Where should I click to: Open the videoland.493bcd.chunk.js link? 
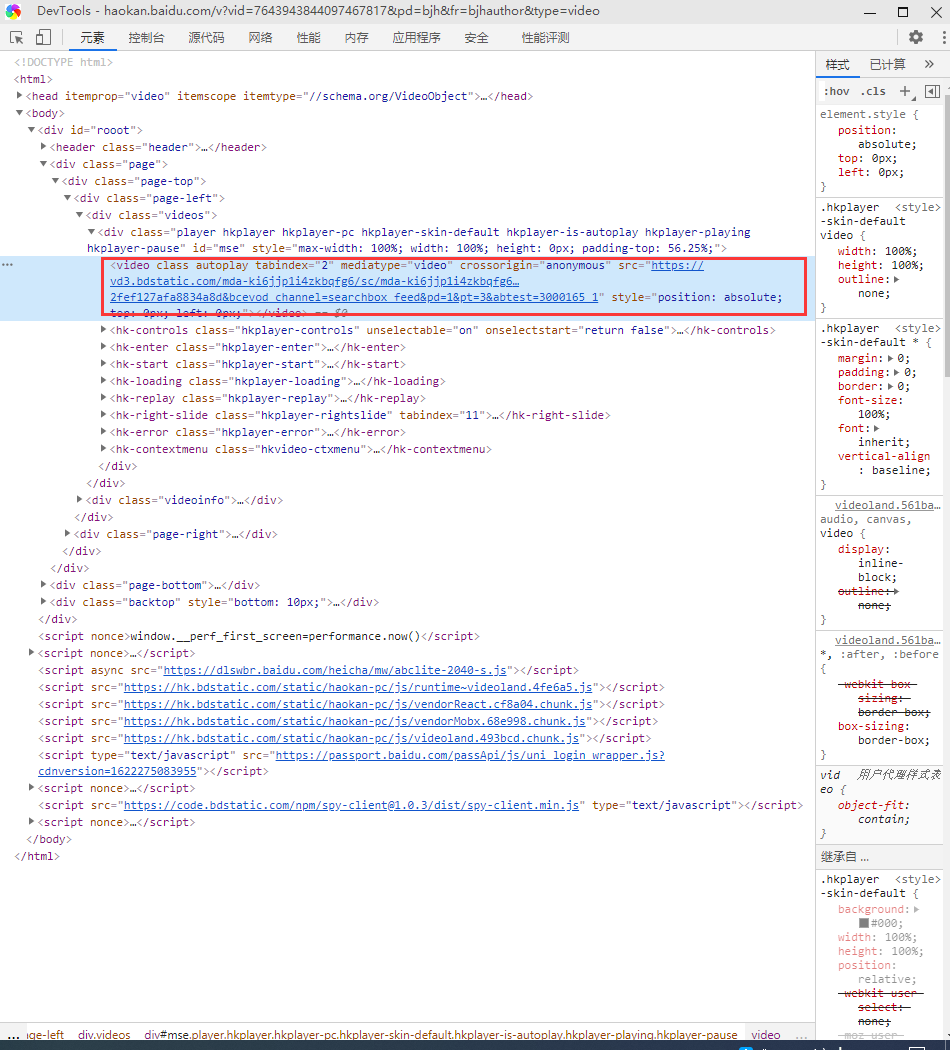pyautogui.click(x=351, y=738)
